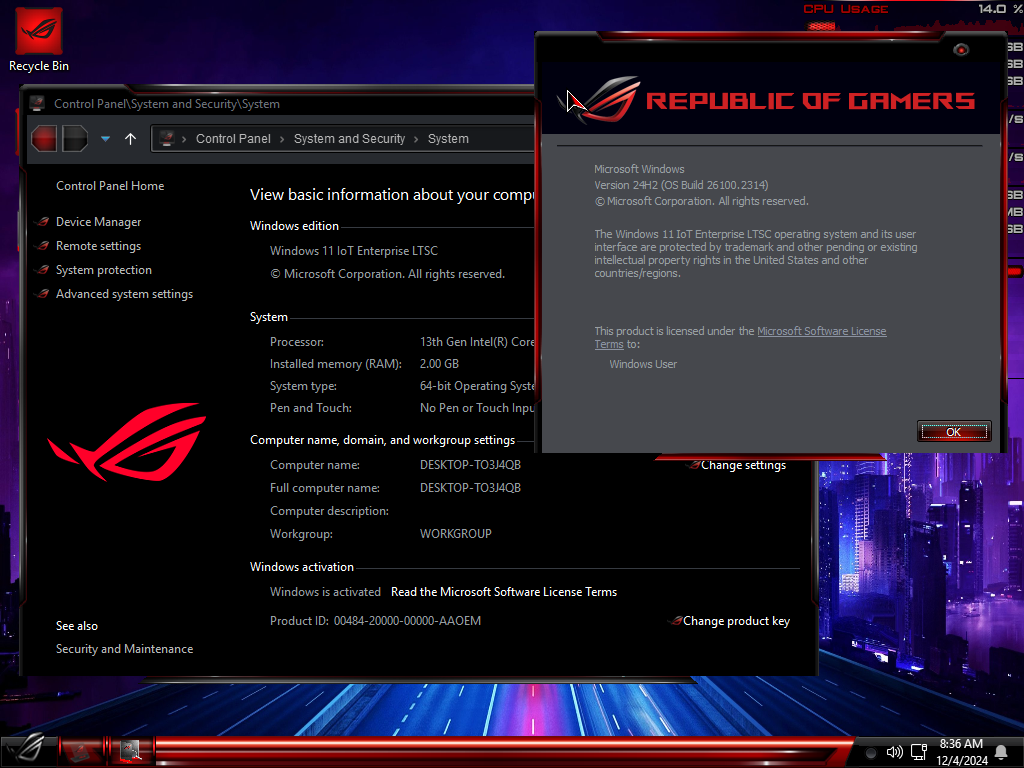Open Control Panel Home link
Viewport: 1024px width, 768px height.
pos(110,185)
